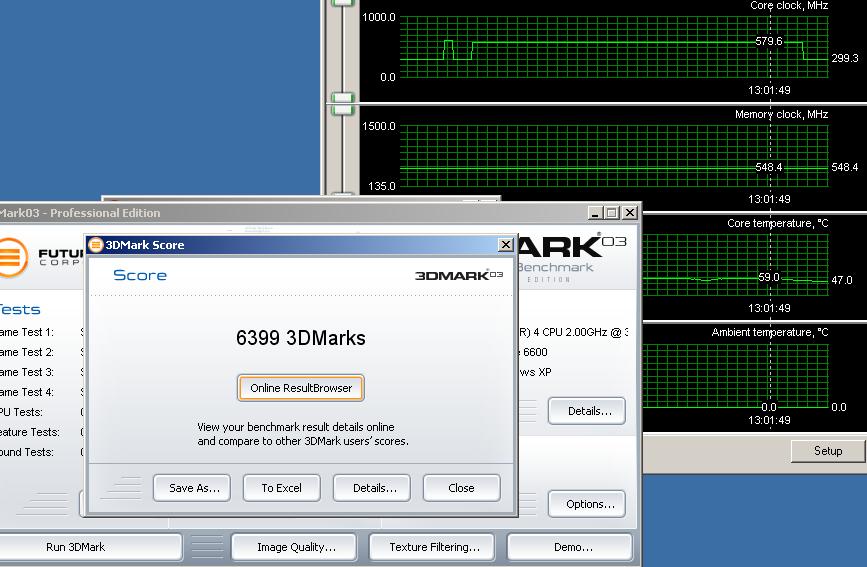Click Run 3DMark in main window
The width and height of the screenshot is (867, 567).
[88, 547]
